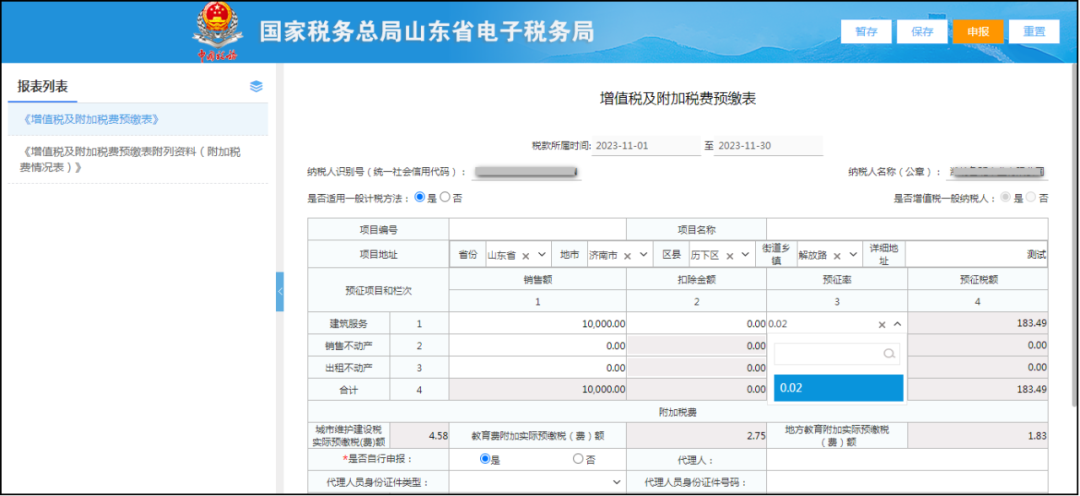The height and width of the screenshot is (496, 1080).
Task: Click the 暂存 button
Action: point(866,32)
